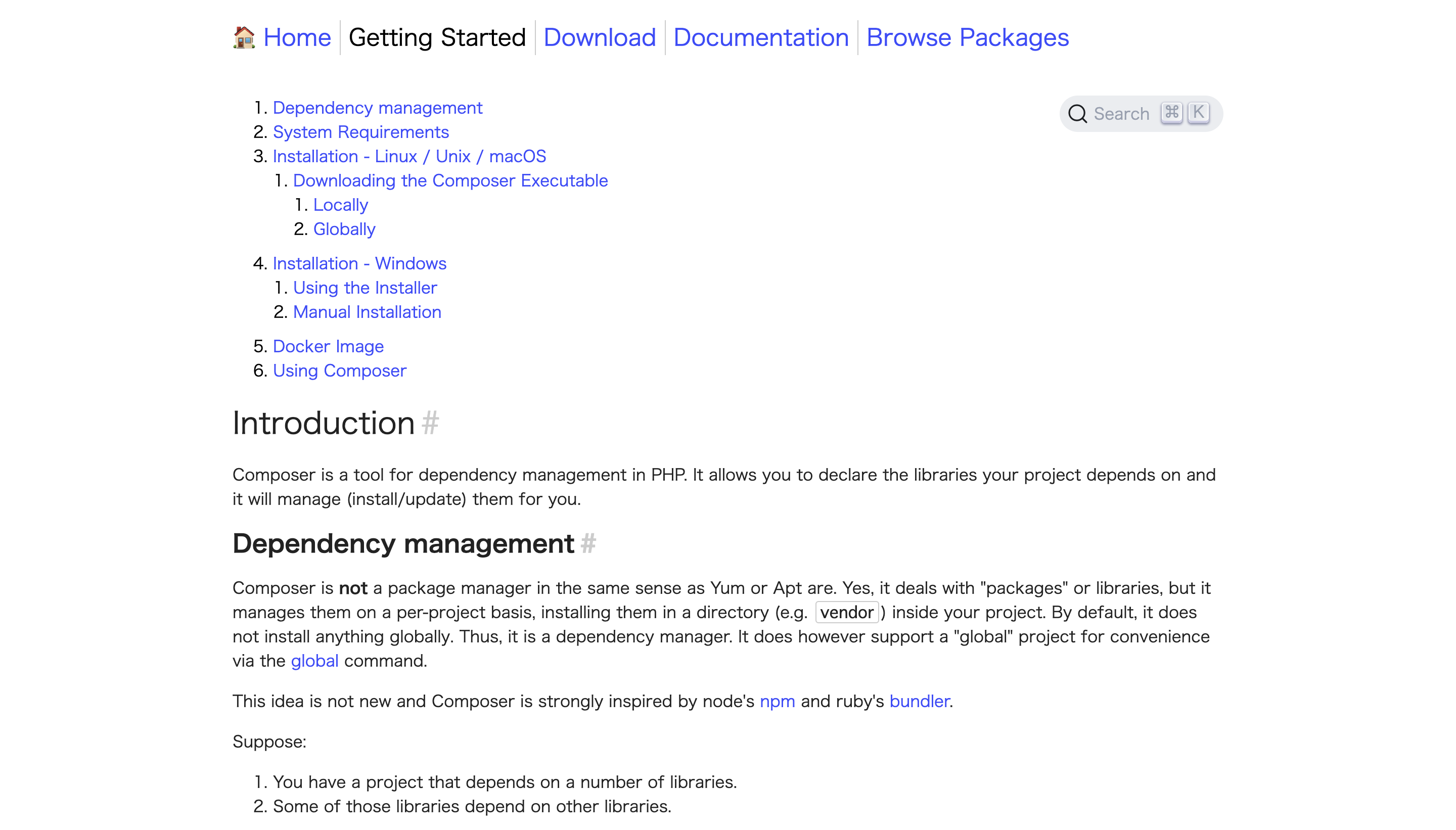This screenshot has width=1456, height=830.
Task: Click the 'This idea is not new' sentence
Action: (x=593, y=701)
